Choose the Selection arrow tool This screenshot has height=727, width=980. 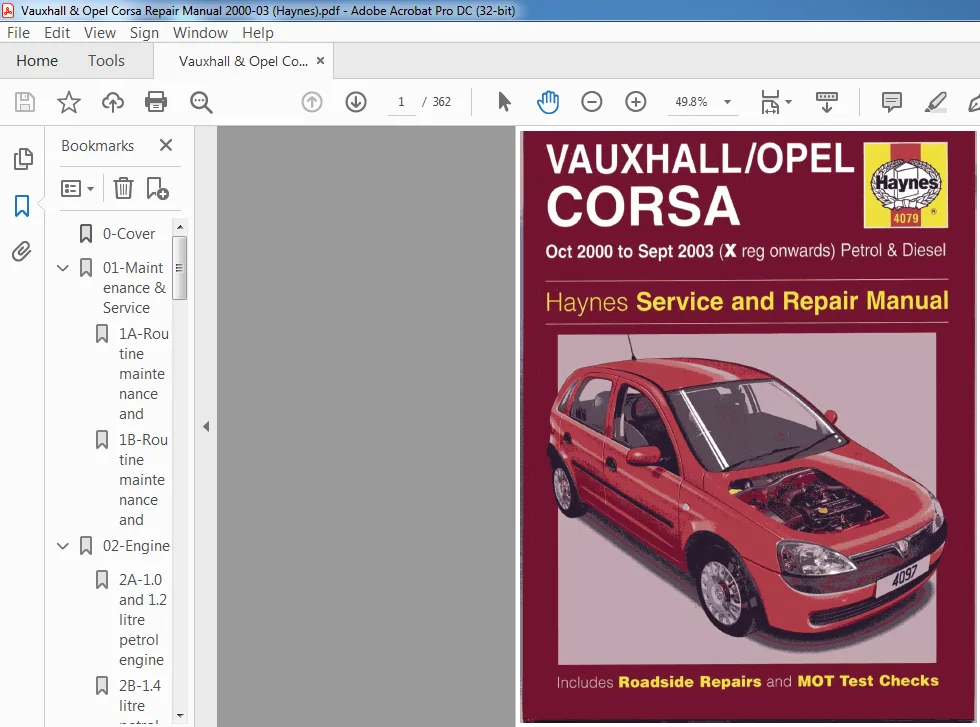click(x=504, y=102)
